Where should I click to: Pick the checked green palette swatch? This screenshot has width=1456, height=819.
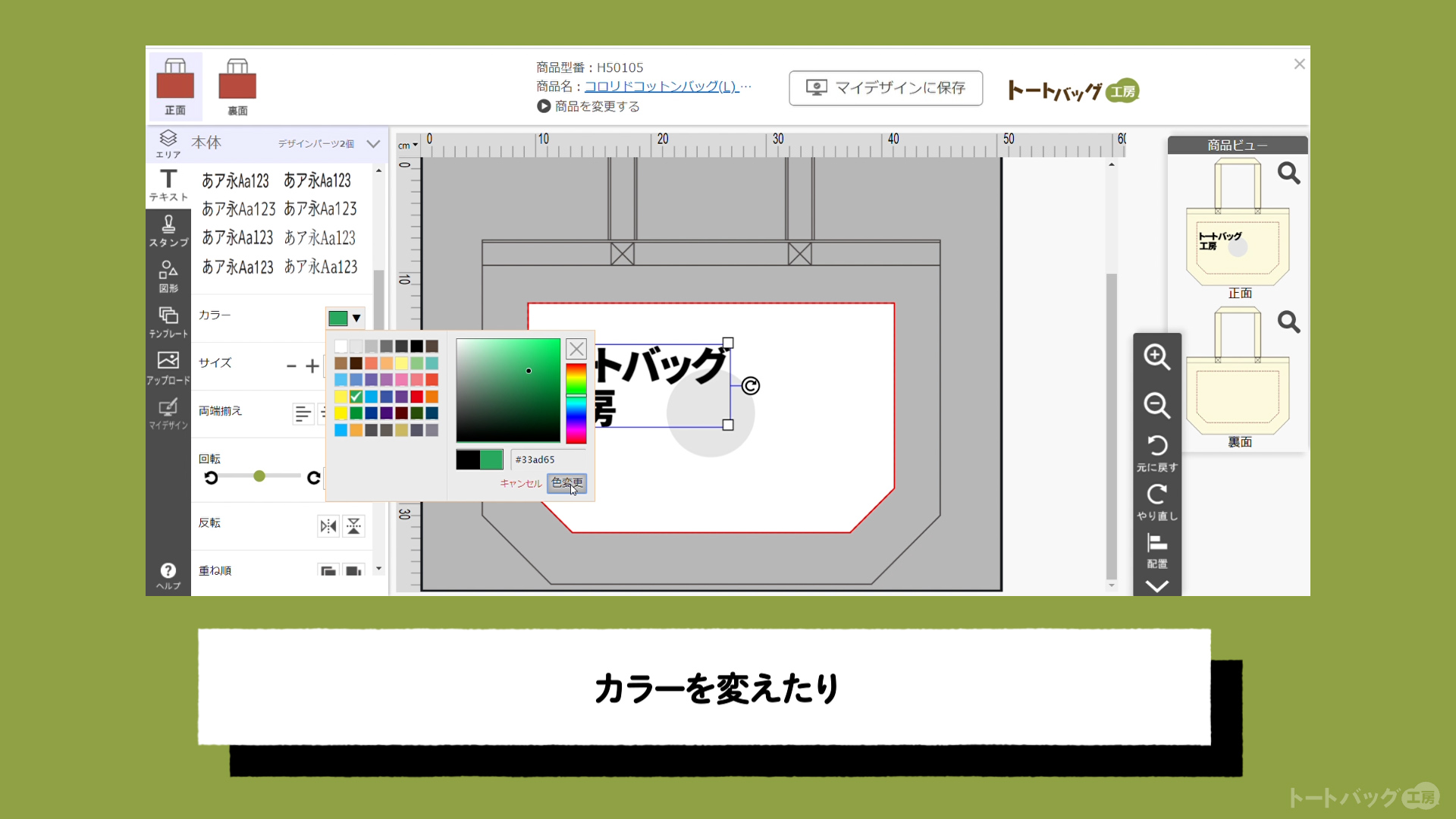(x=356, y=397)
